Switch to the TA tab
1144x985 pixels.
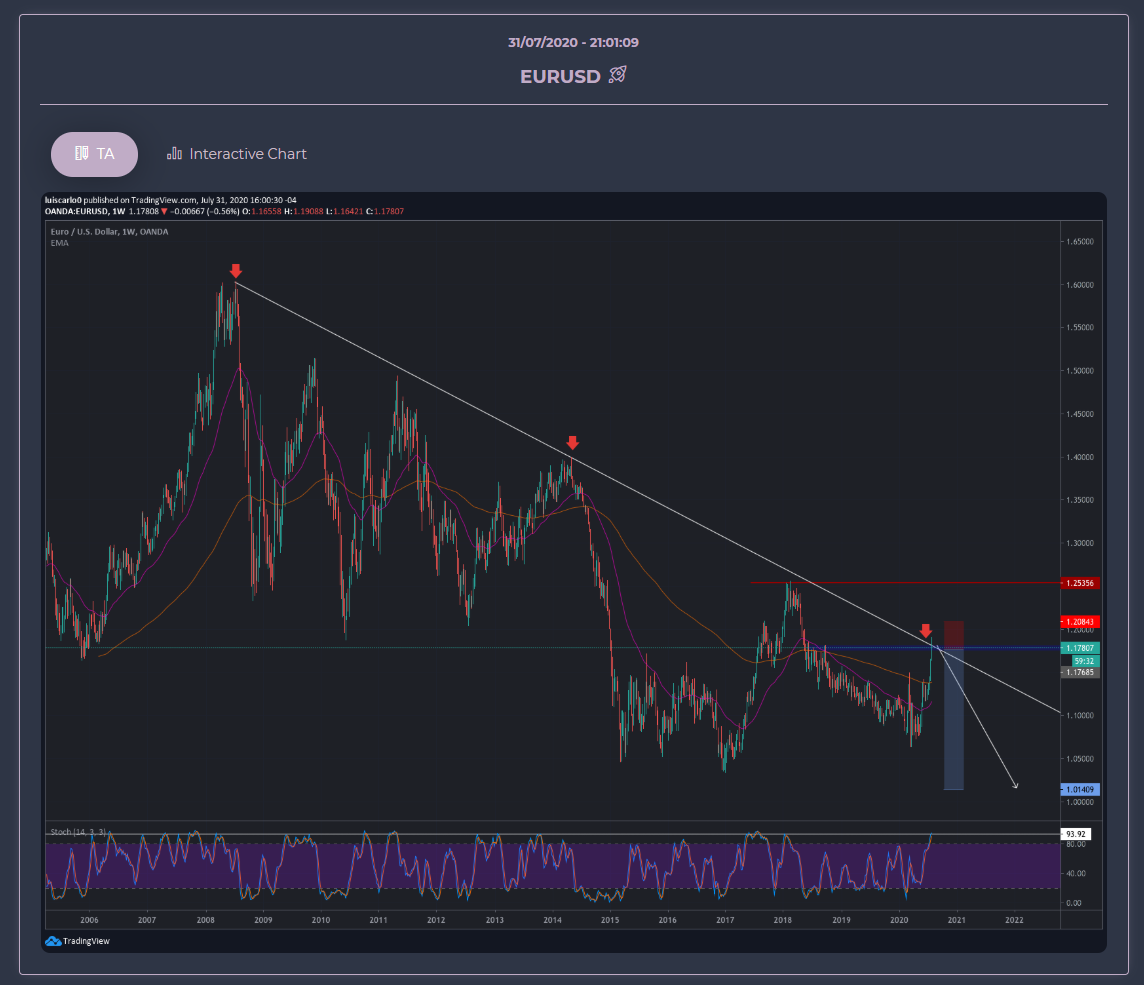point(94,154)
